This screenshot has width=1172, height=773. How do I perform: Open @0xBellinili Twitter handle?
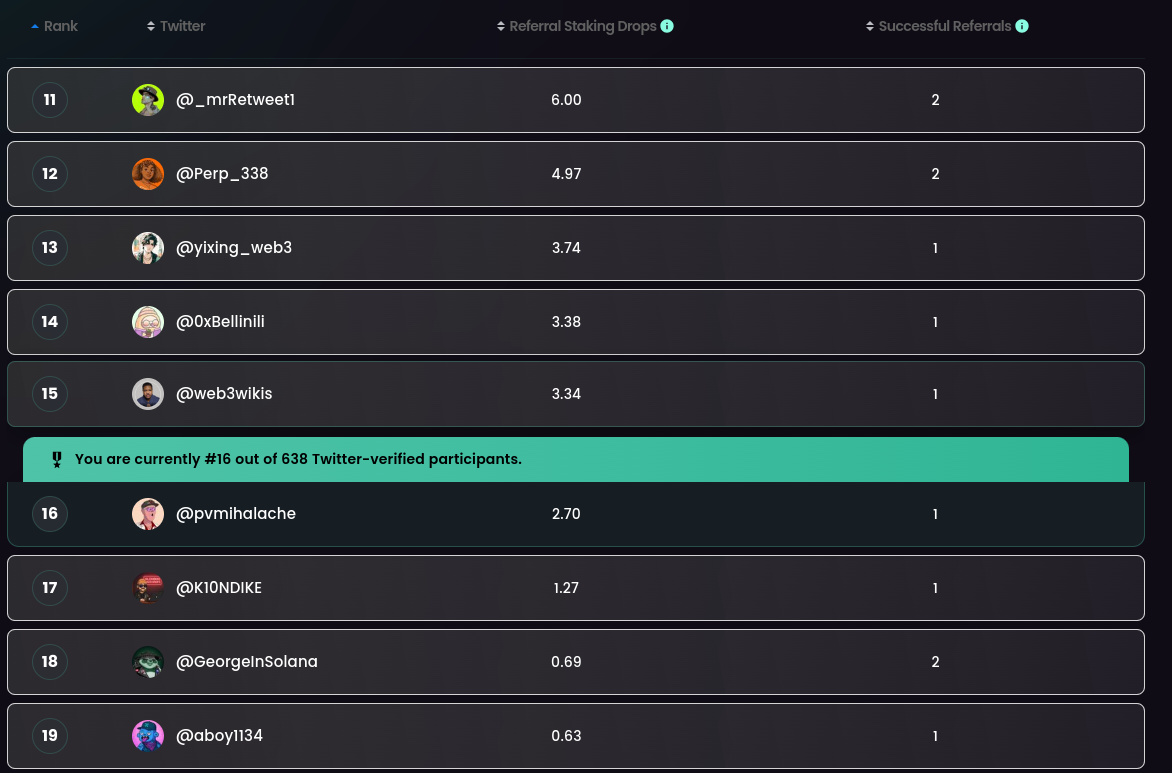220,322
